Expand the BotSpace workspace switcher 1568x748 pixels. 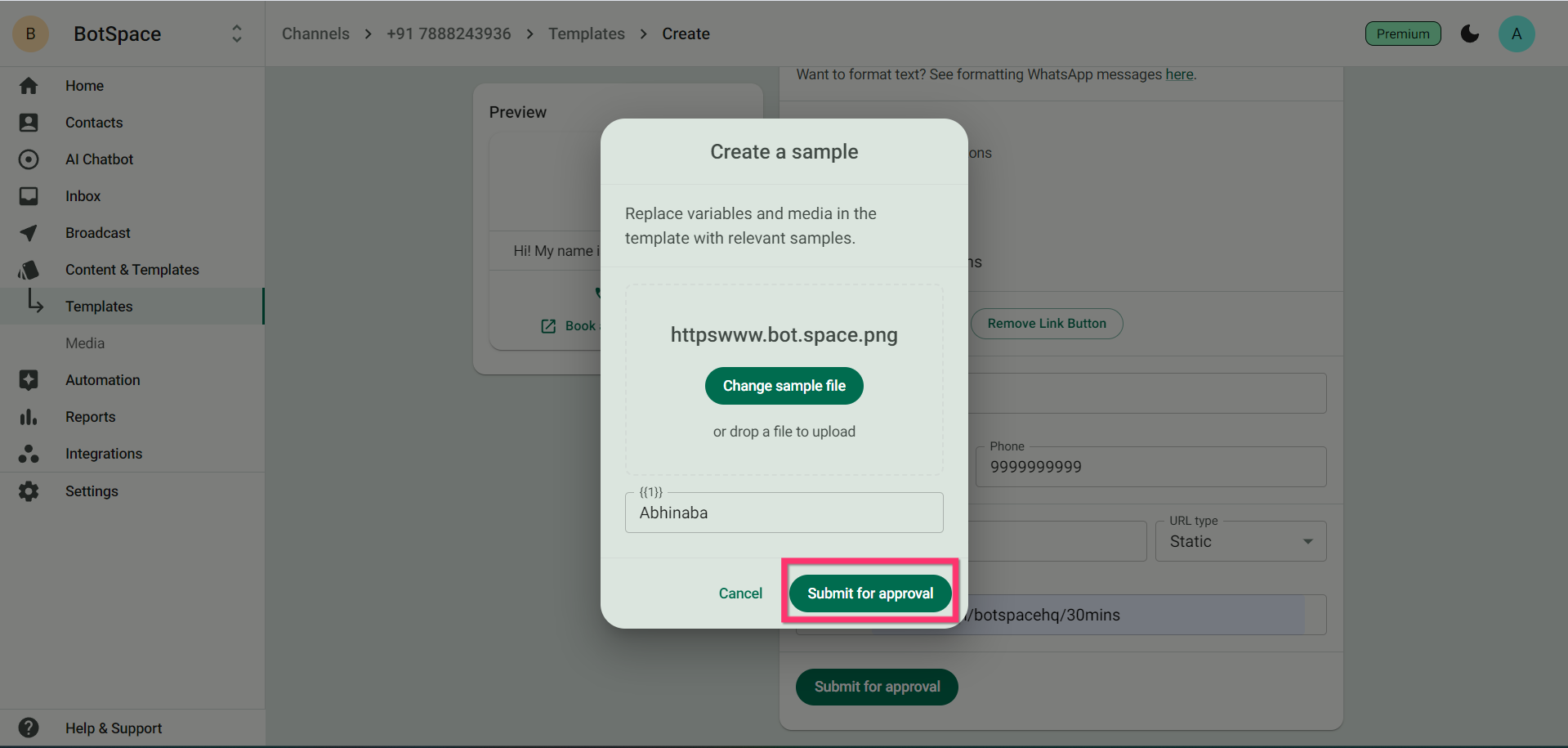click(x=237, y=34)
